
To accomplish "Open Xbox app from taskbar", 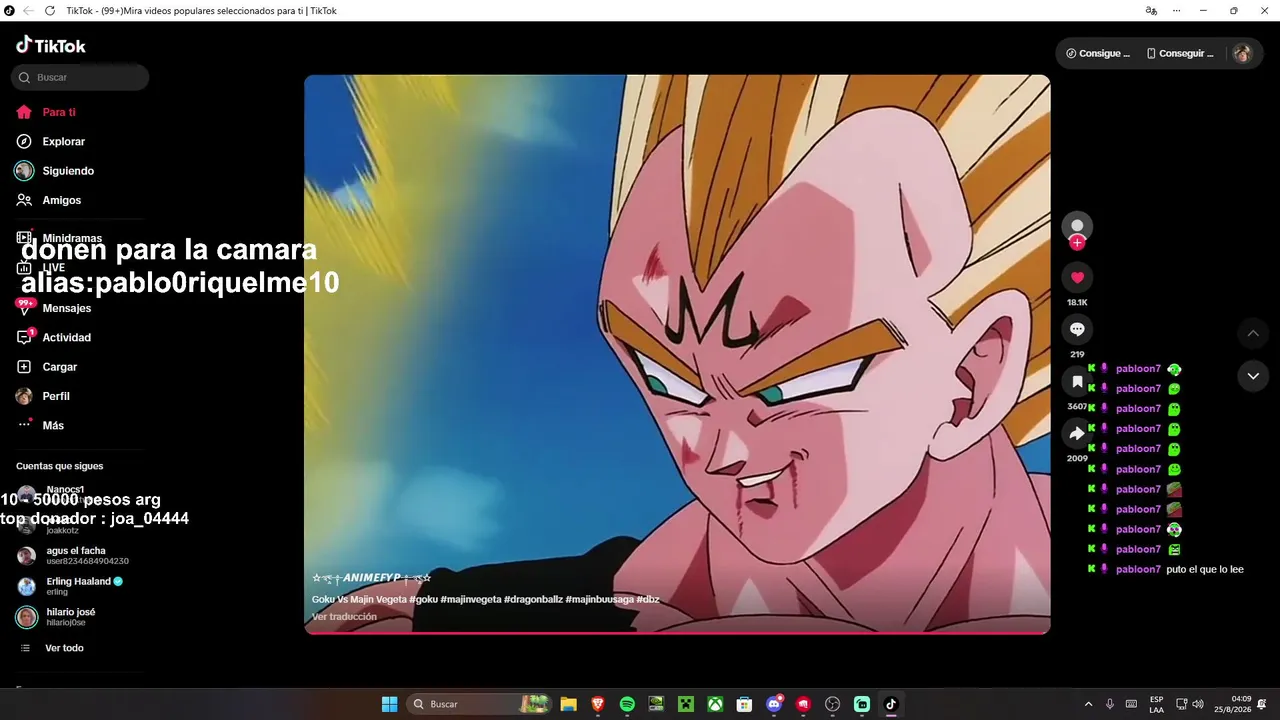I will pyautogui.click(x=715, y=704).
